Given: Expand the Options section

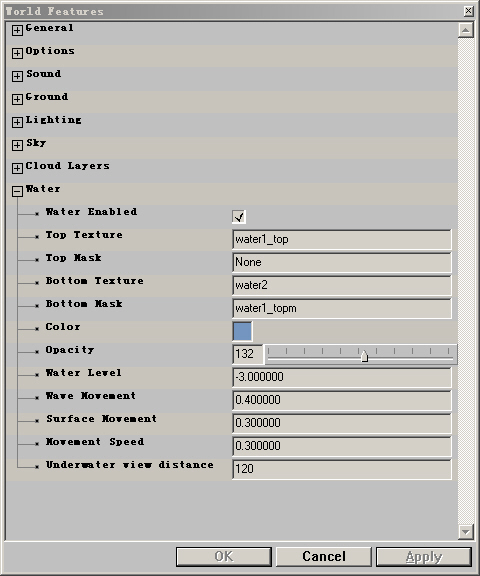Looking at the screenshot, I should pyautogui.click(x=17, y=53).
